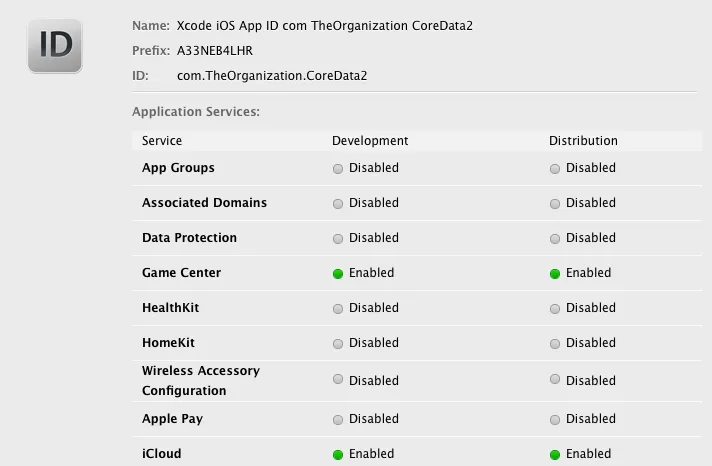Click Game Center Development green indicator
This screenshot has height=466, width=712.
click(338, 274)
